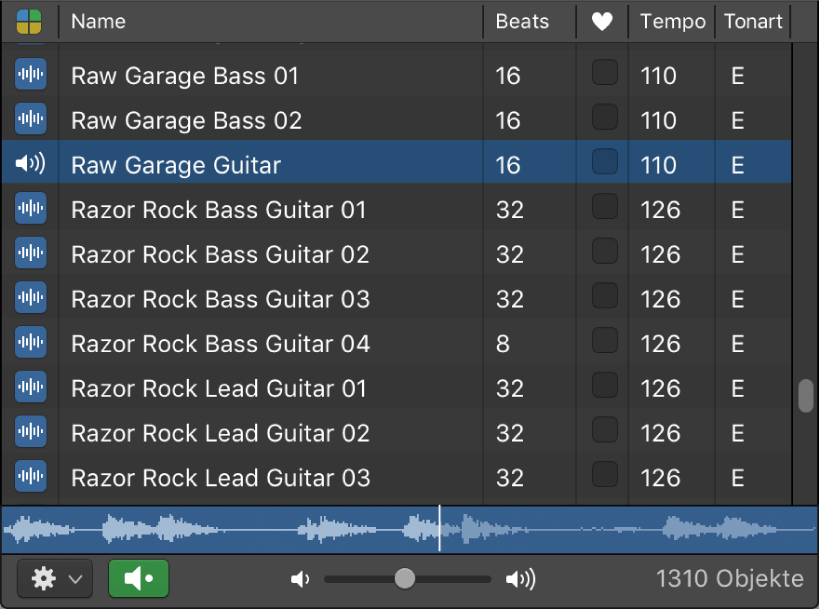Tick the favorite checkbox for Raw Garage Guitar

[604, 162]
